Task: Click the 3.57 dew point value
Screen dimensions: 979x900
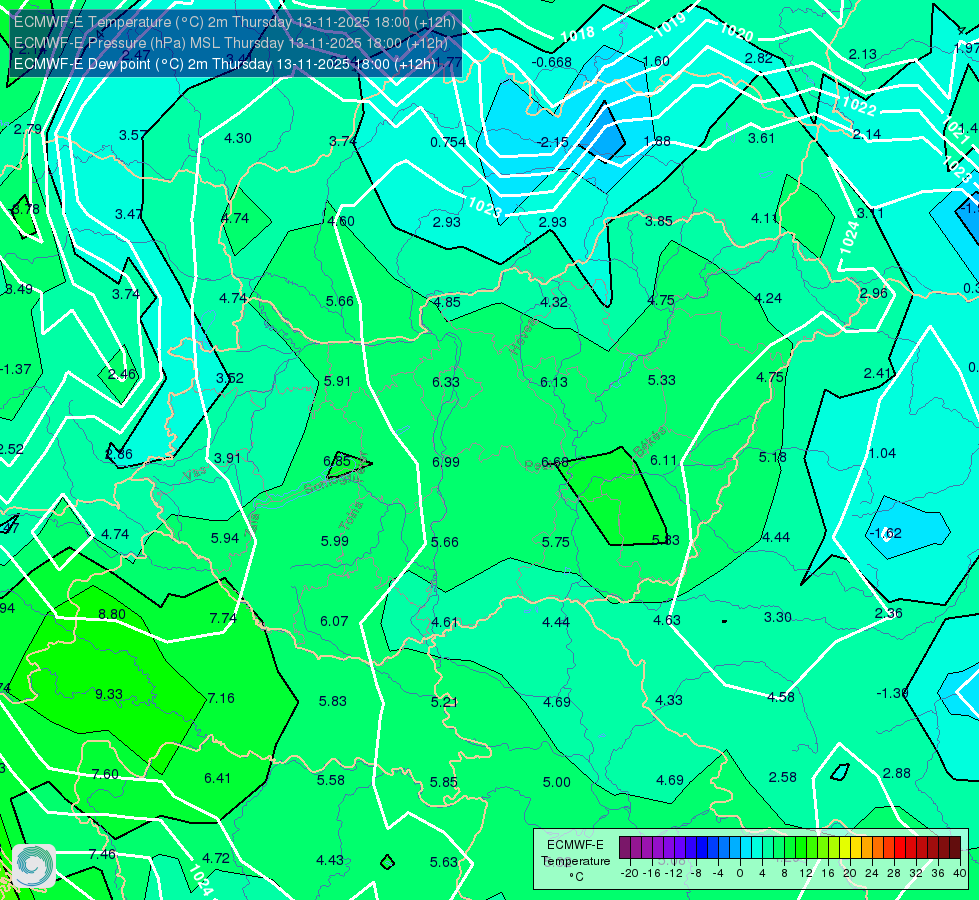Action: pos(133,136)
